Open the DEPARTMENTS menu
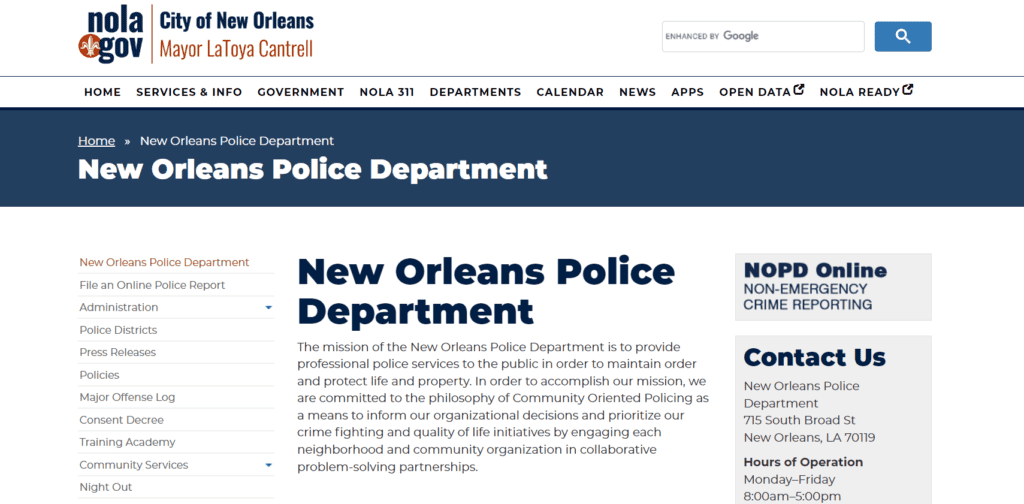Image resolution: width=1024 pixels, height=504 pixels. point(475,92)
